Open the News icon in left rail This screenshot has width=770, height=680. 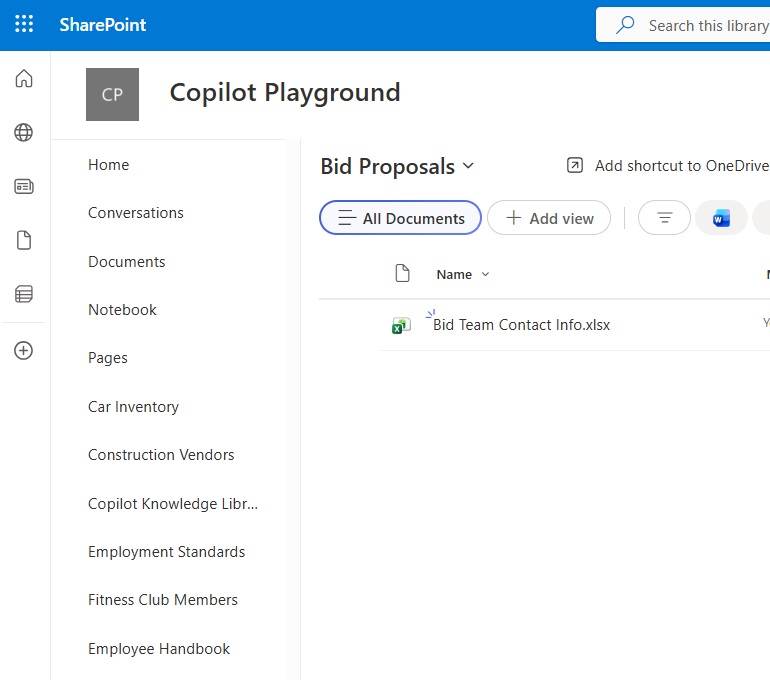click(x=24, y=186)
